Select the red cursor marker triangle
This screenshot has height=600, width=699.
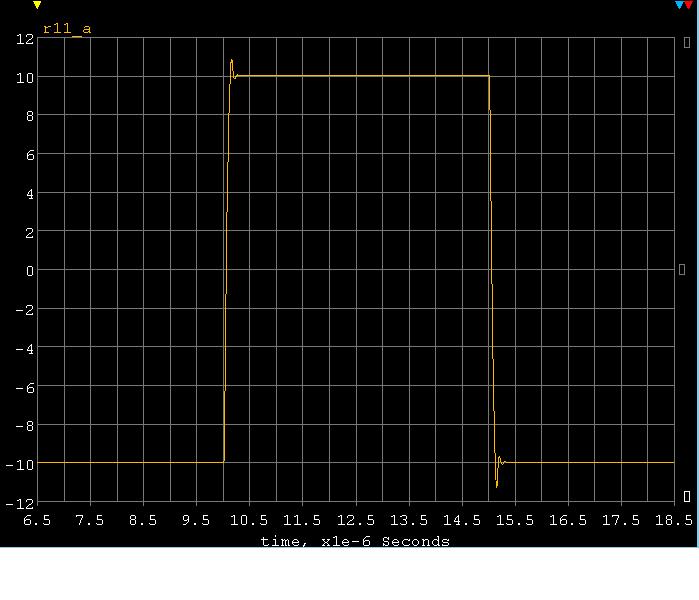pyautogui.click(x=688, y=5)
